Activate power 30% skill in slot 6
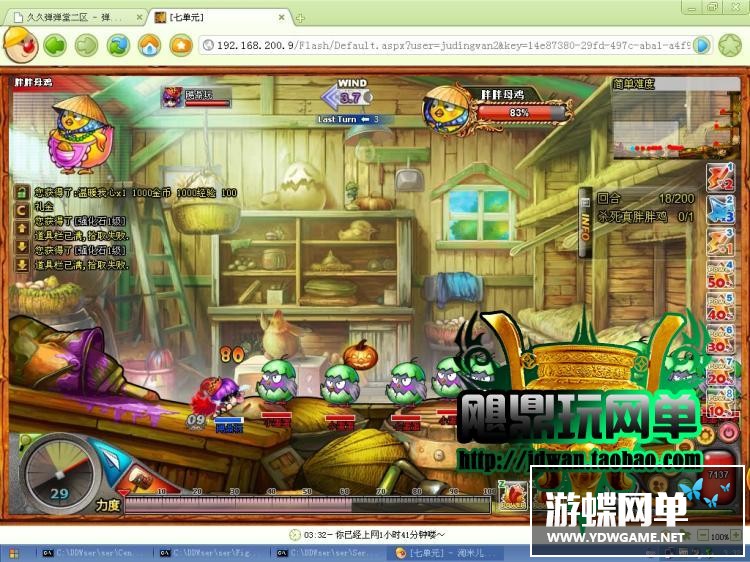Screen dimensions: 750x562 (720, 339)
